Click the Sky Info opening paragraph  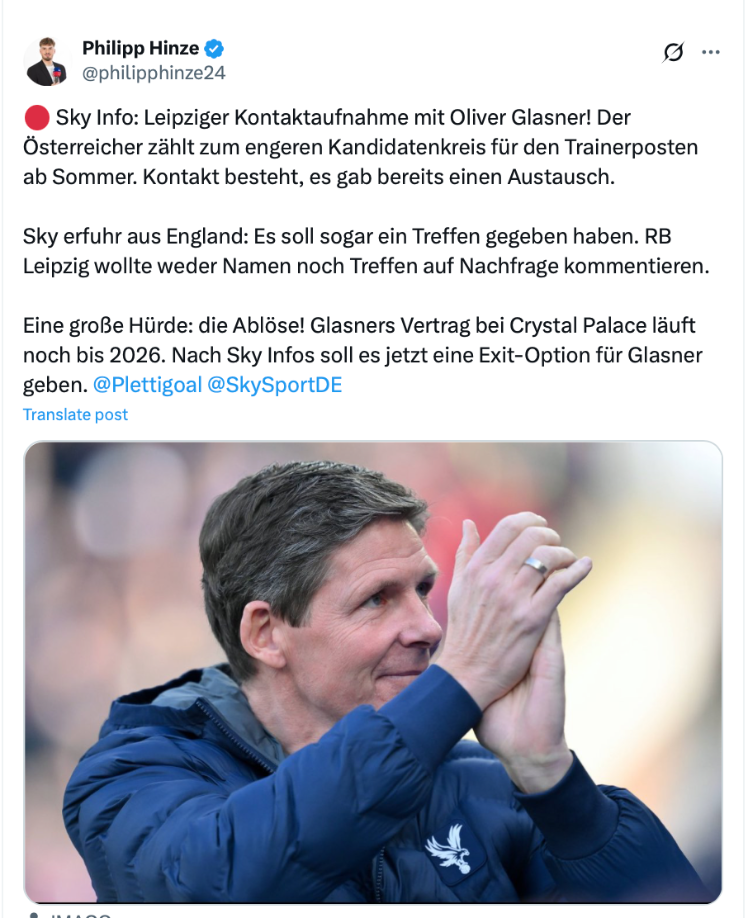click(361, 147)
